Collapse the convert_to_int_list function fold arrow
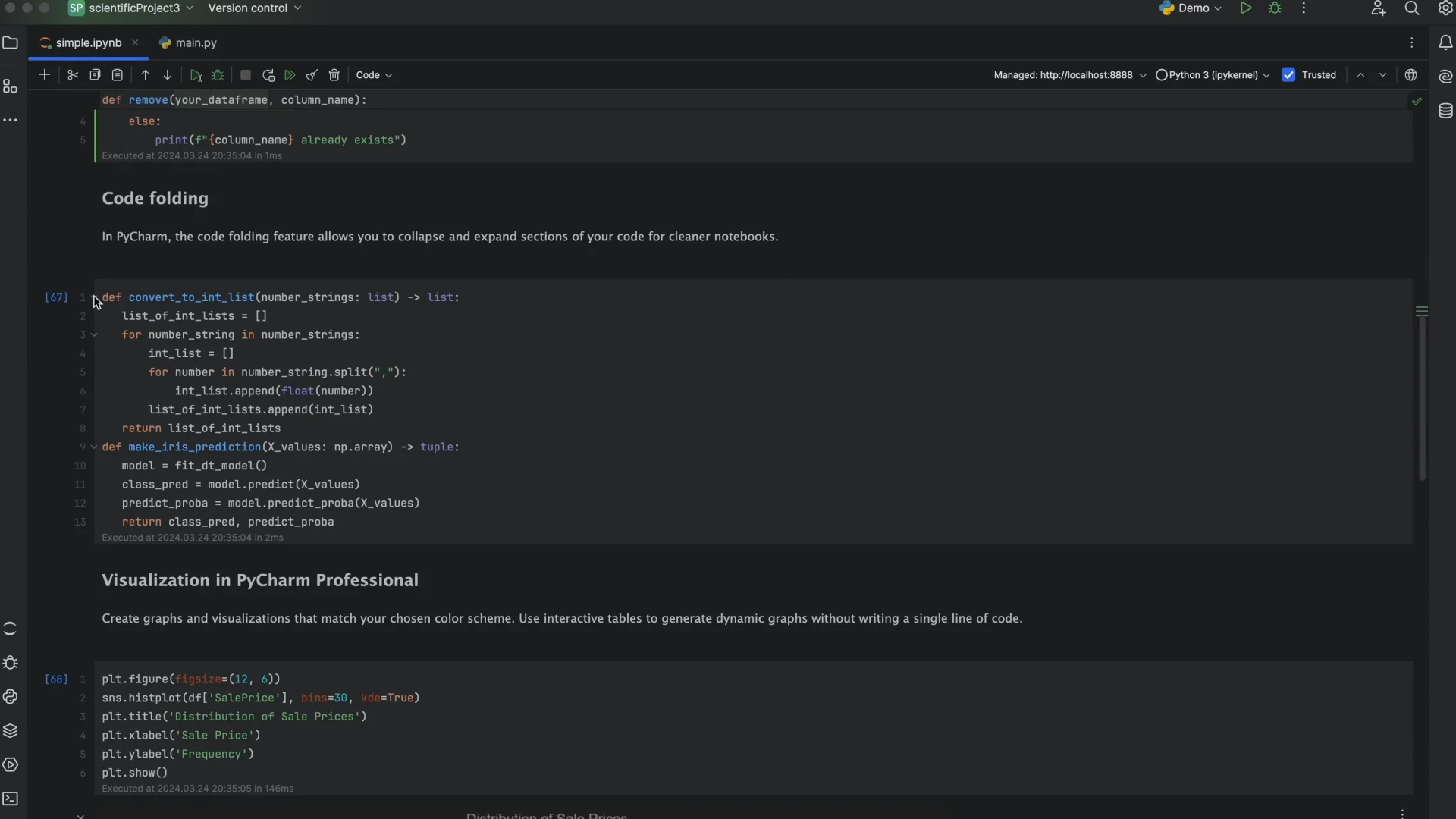 pos(94,297)
